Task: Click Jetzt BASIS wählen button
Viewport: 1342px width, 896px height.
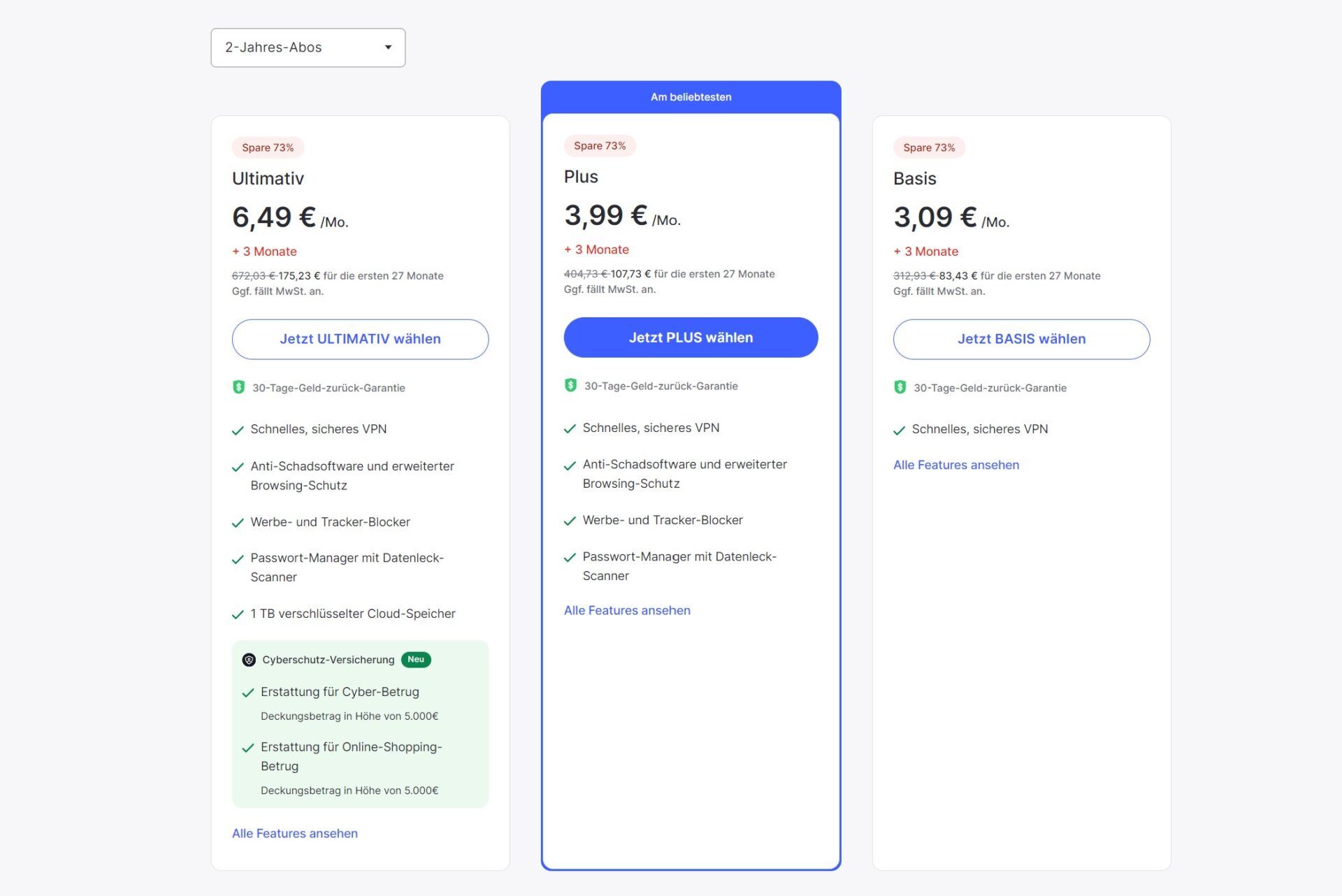Action: (1021, 339)
